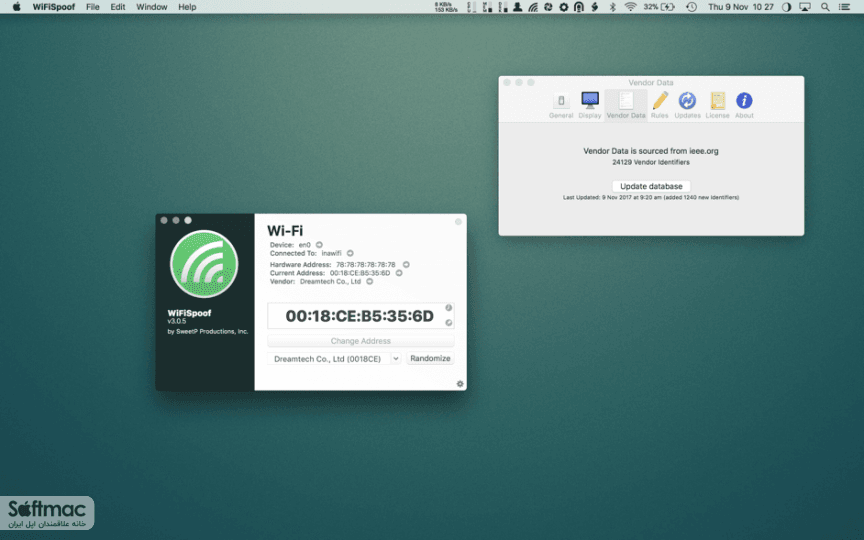Click the Time Machine menu bar icon
The image size is (864, 540).
[x=691, y=7]
